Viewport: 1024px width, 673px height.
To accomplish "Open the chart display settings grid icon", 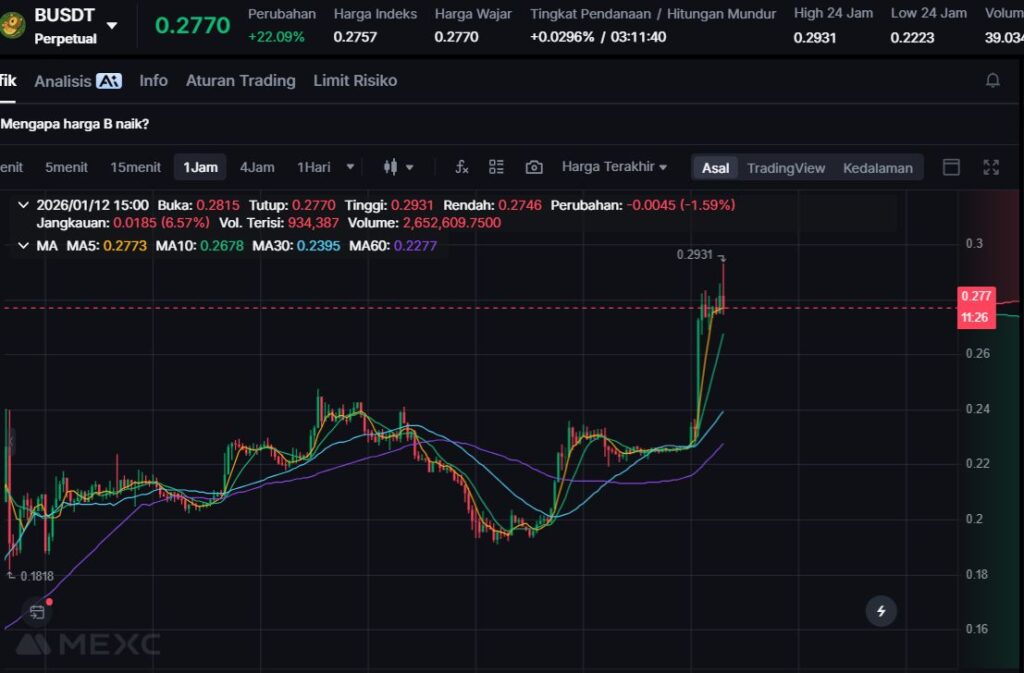I will (x=496, y=167).
